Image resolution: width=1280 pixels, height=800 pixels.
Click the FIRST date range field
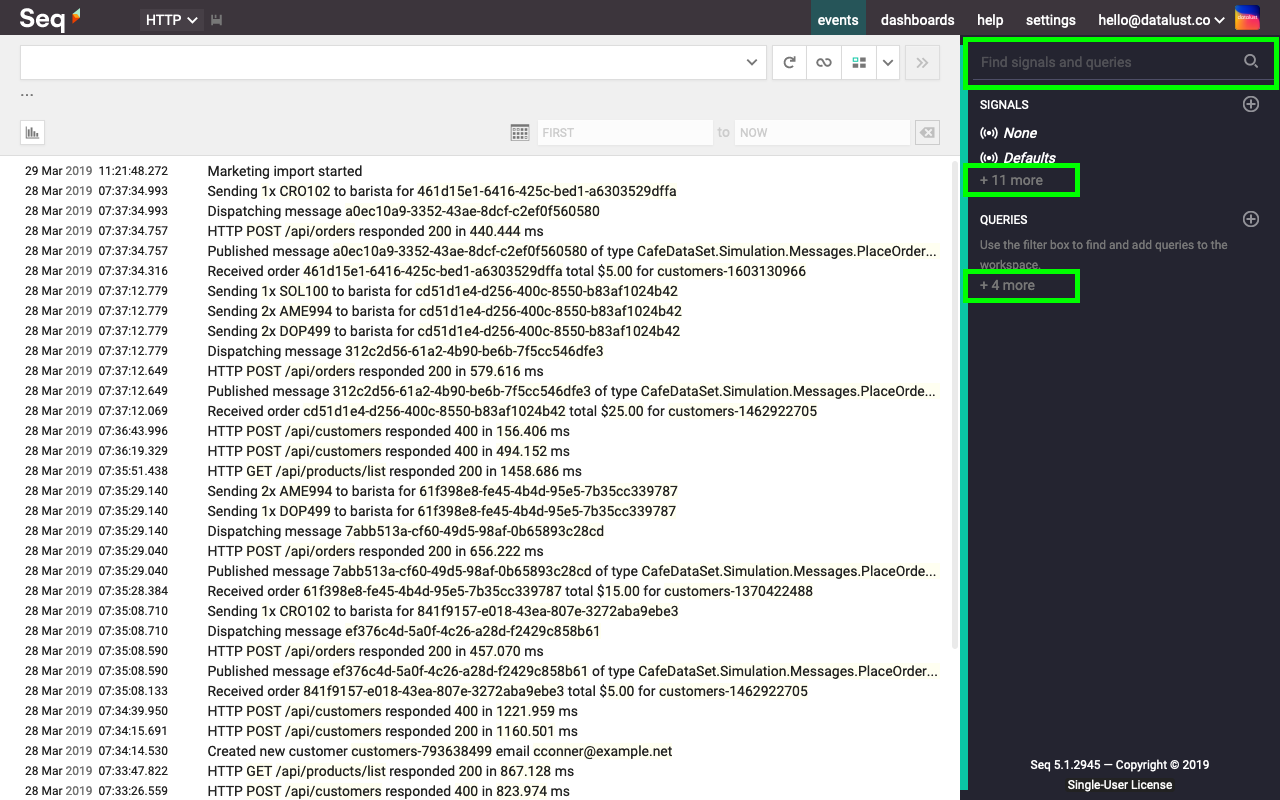click(624, 132)
